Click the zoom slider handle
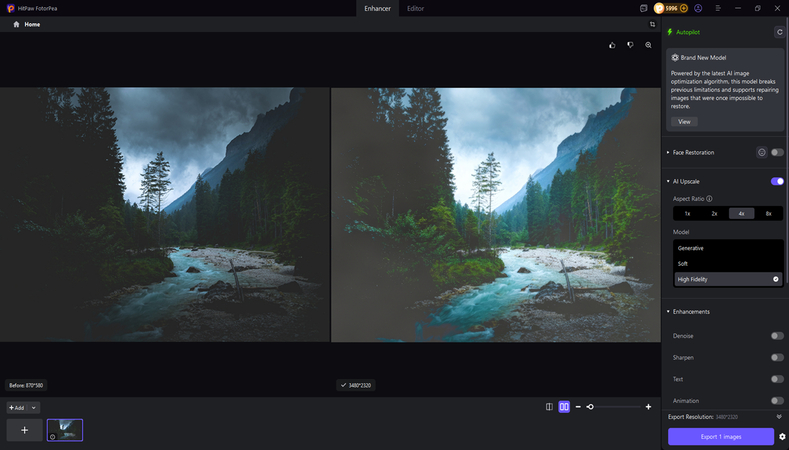 coord(590,407)
